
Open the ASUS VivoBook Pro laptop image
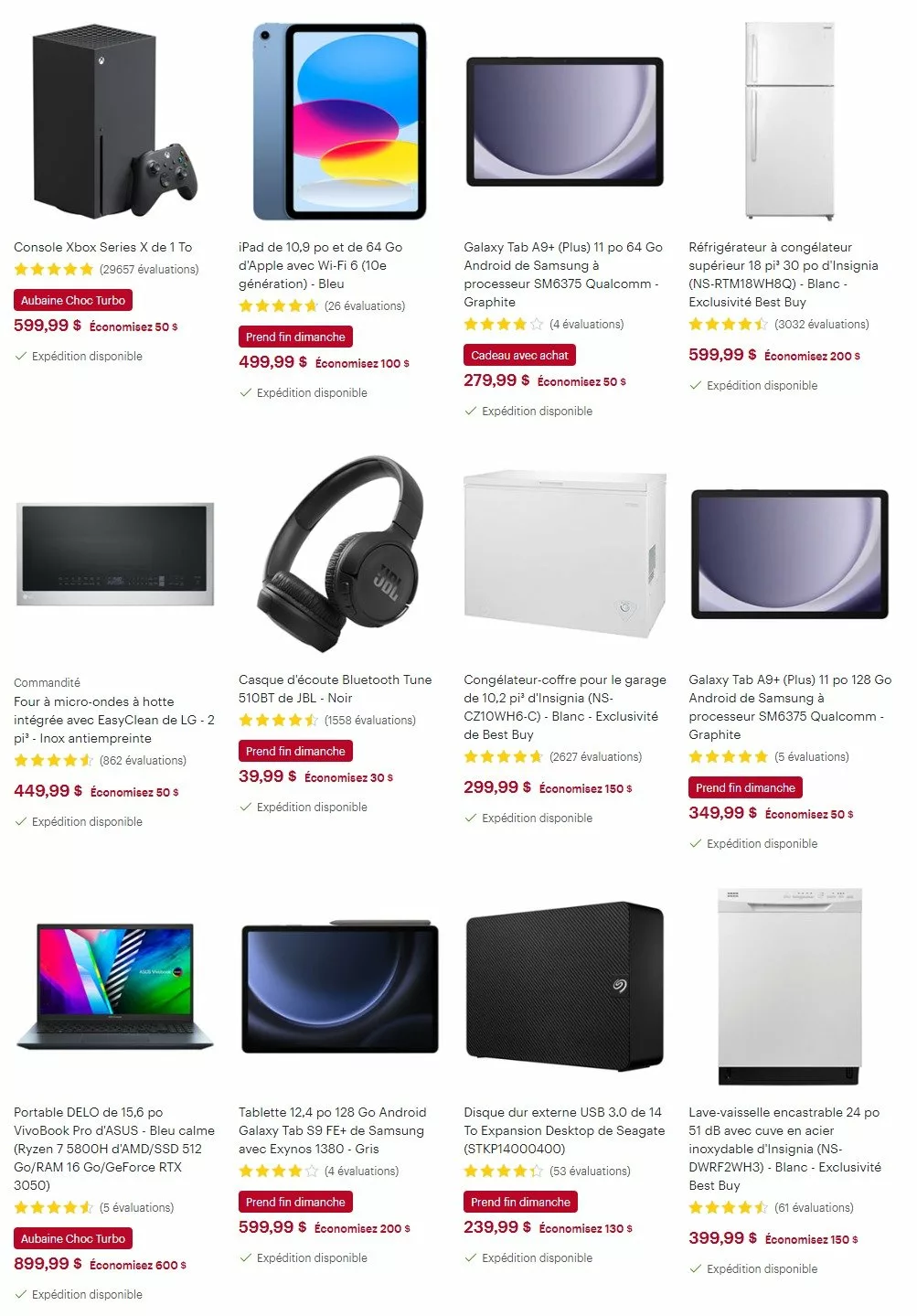tap(114, 987)
